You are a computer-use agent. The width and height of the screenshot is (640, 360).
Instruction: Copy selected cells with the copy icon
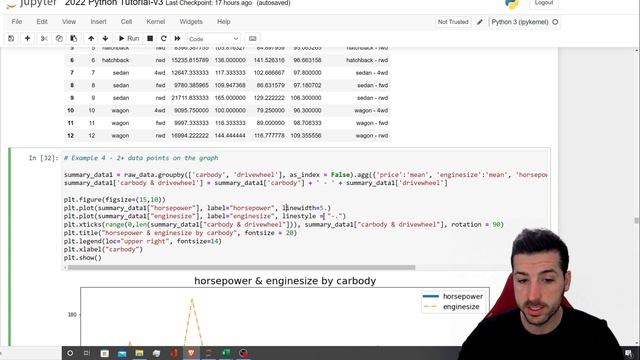[x=59, y=38]
